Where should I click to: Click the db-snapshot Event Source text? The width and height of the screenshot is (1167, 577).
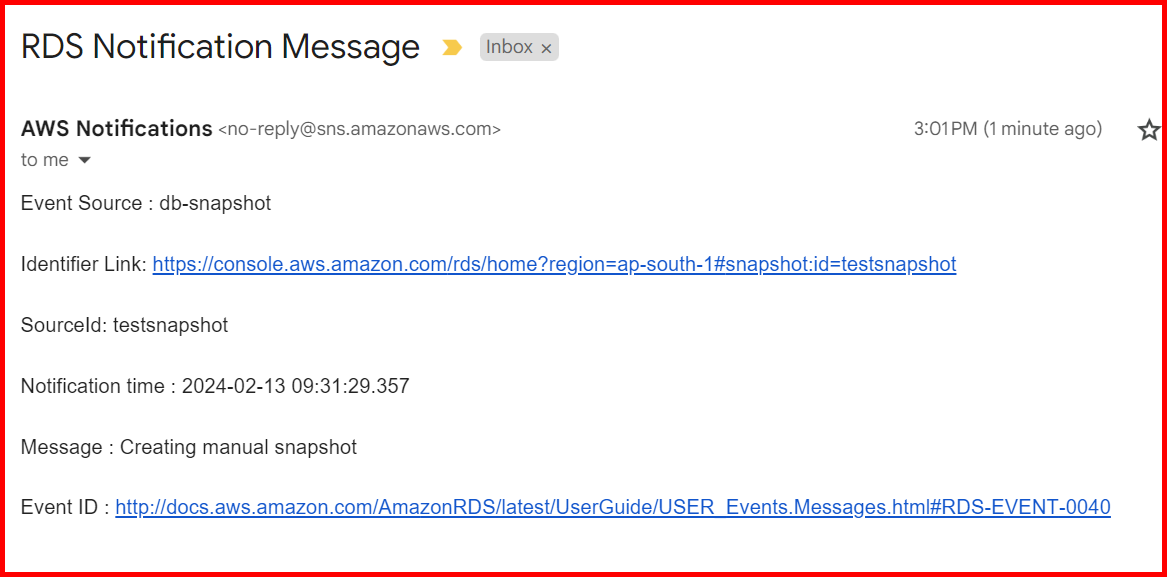[215, 203]
